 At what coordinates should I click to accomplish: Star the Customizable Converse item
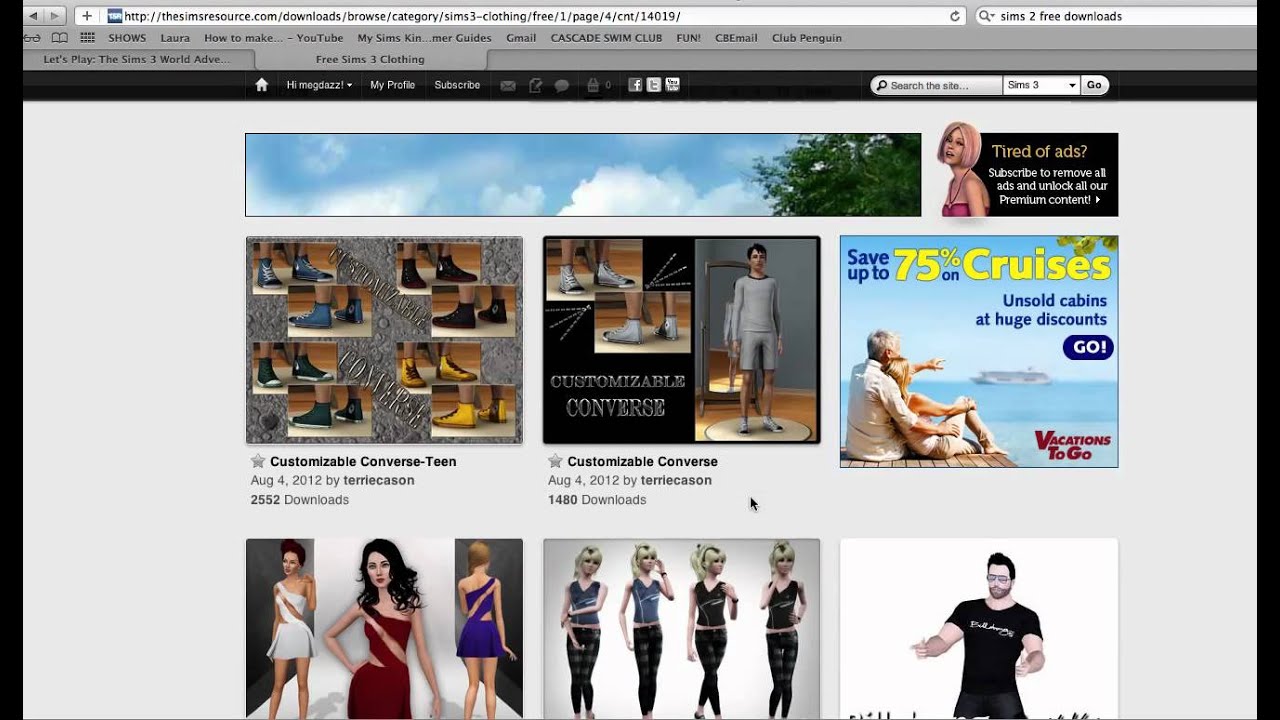tap(555, 461)
